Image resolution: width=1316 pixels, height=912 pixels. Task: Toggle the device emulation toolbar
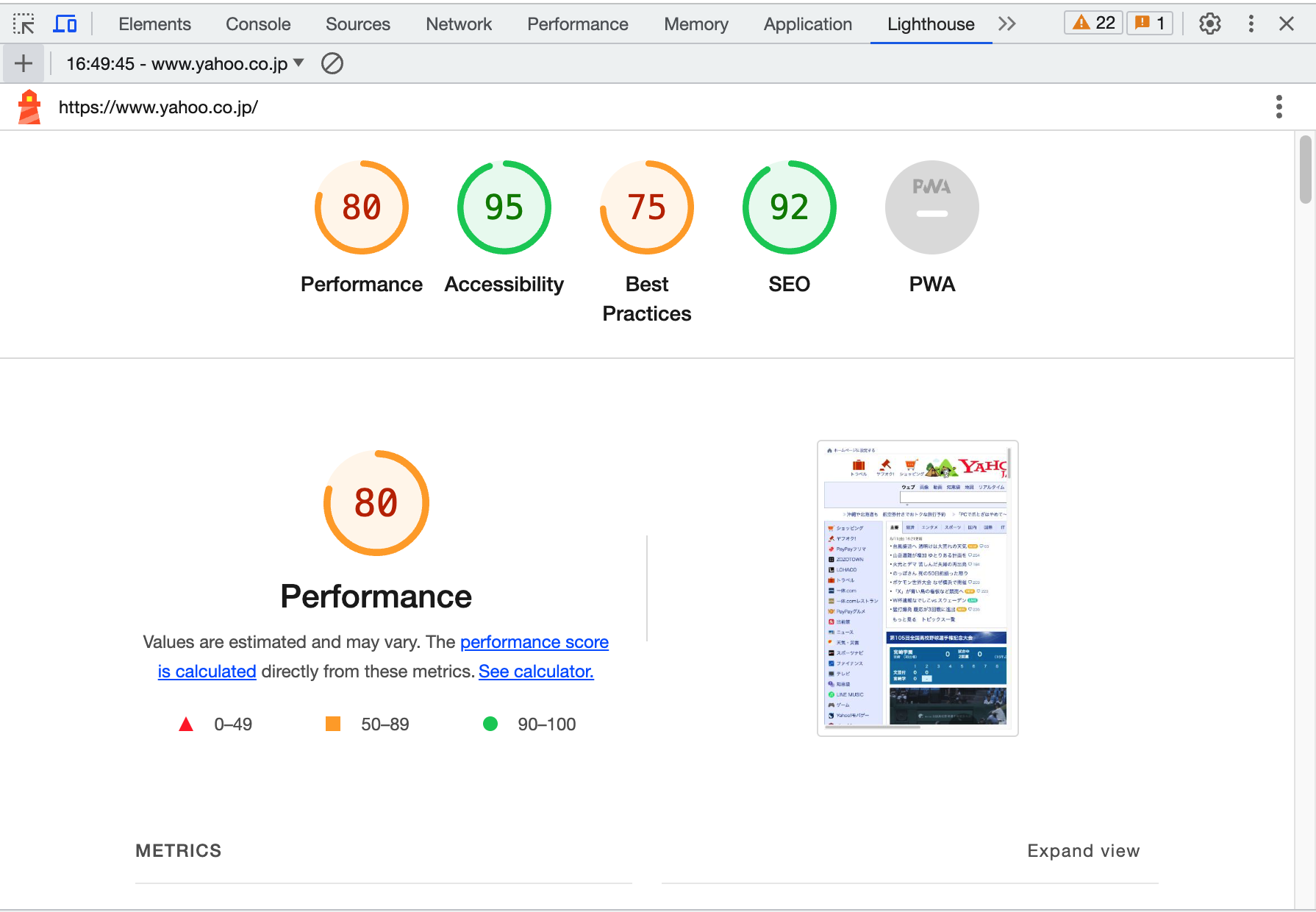point(65,24)
